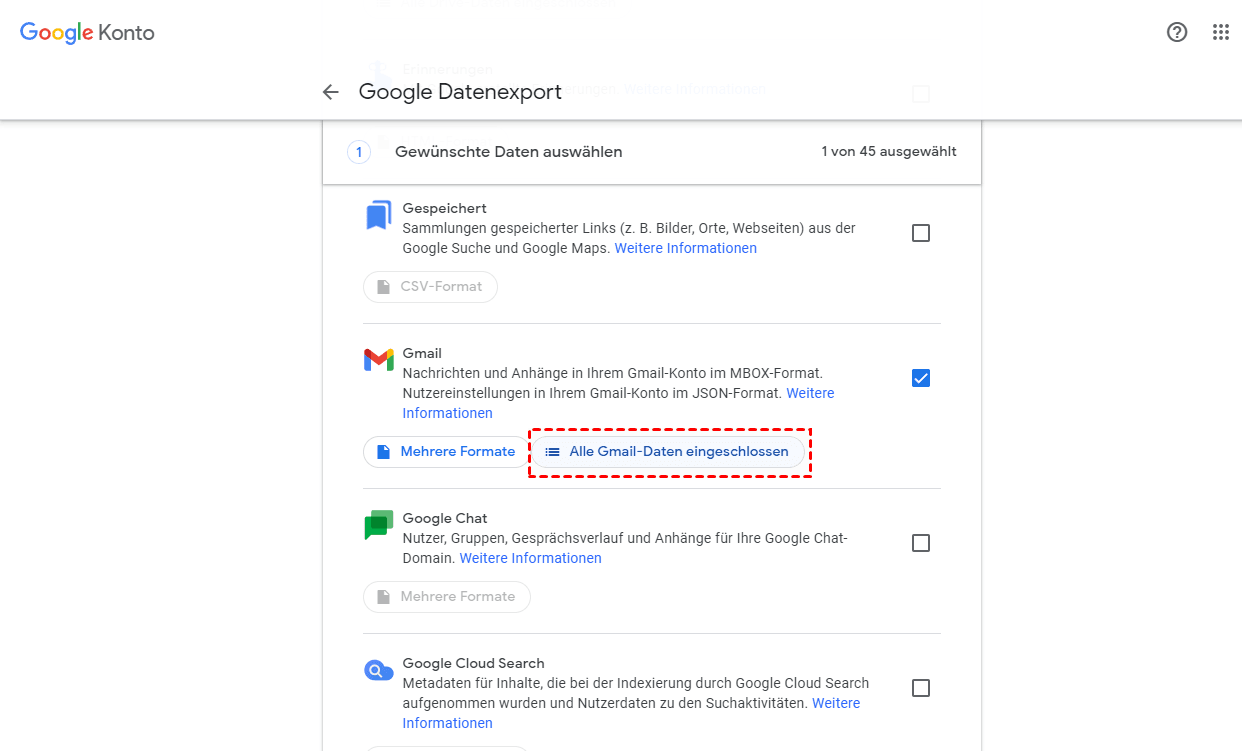Go back with the arrow beside Google Datenexport
This screenshot has height=751, width=1242.
331,92
